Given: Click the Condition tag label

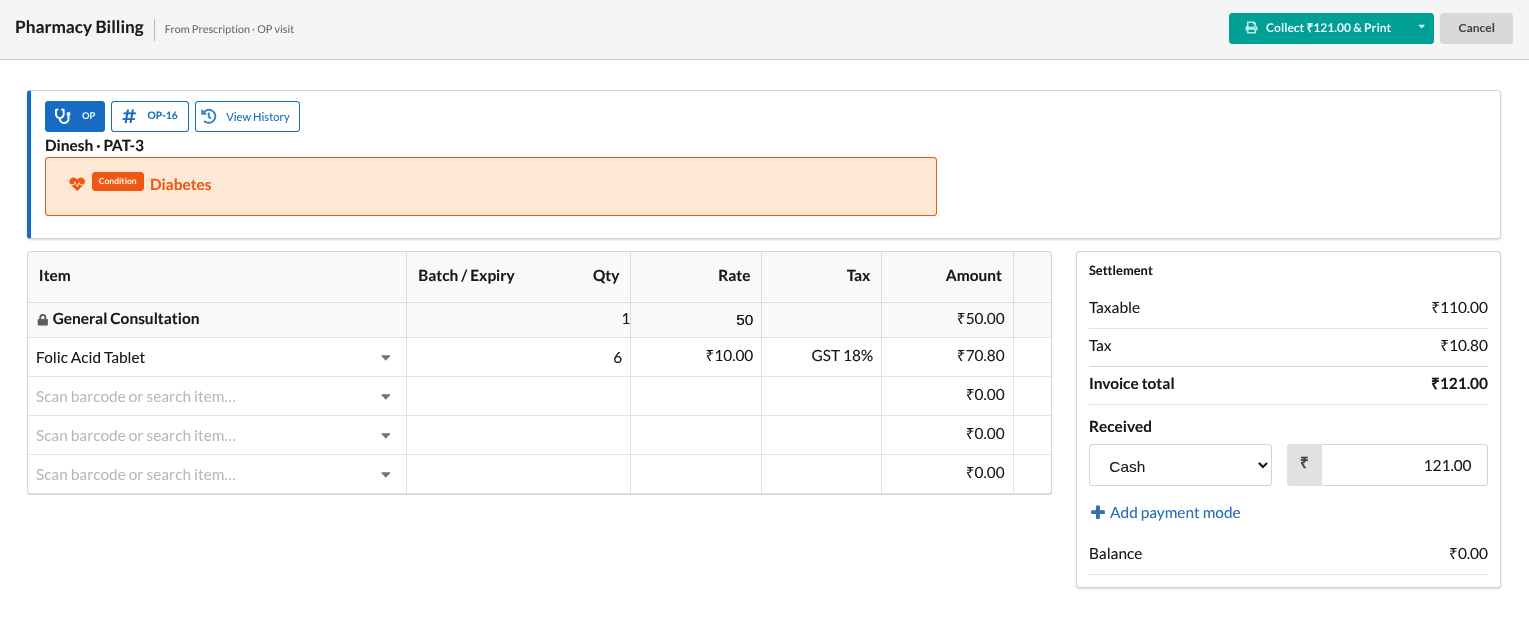Looking at the screenshot, I should click(x=118, y=181).
